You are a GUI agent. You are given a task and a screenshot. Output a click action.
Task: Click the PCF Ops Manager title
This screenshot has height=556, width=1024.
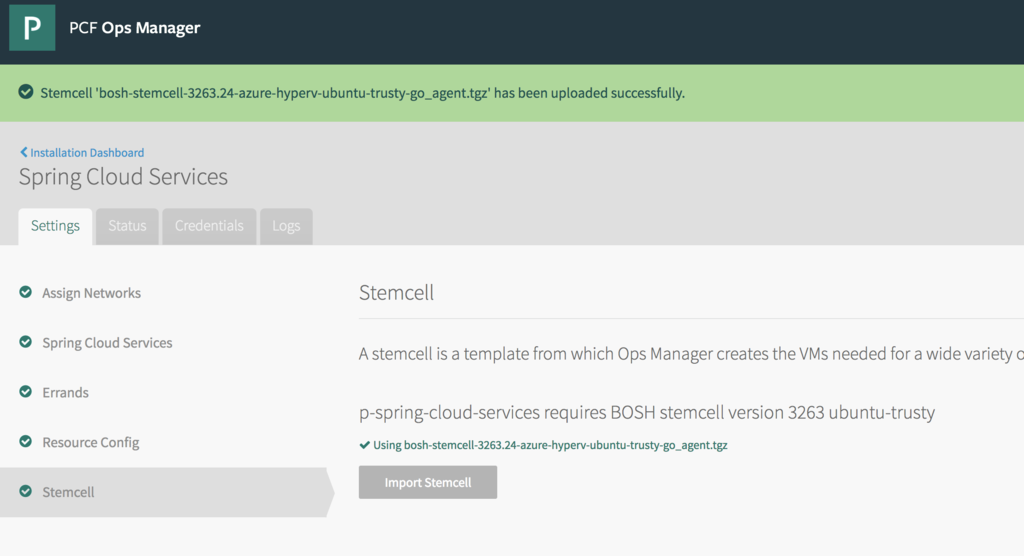coord(134,28)
